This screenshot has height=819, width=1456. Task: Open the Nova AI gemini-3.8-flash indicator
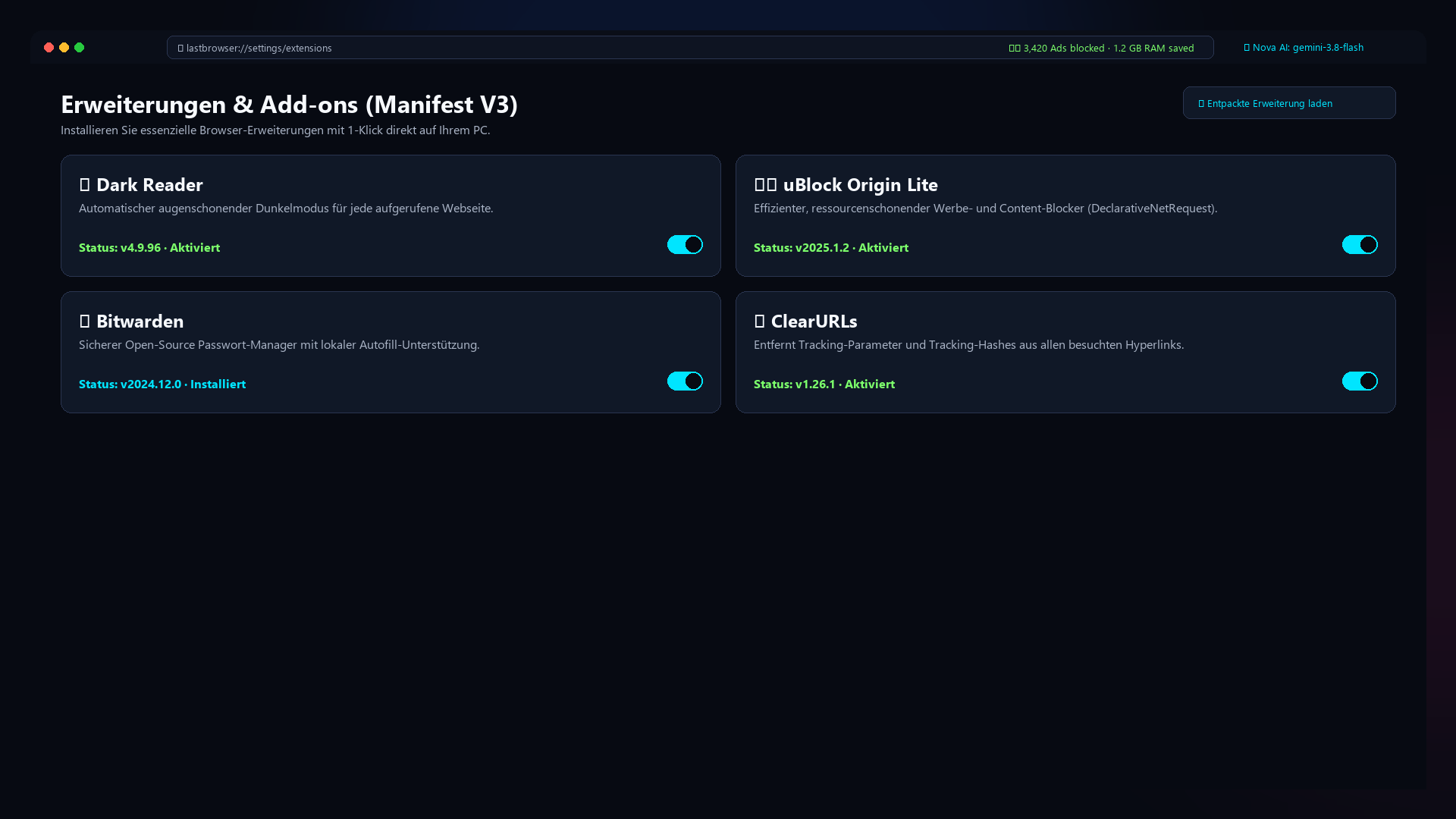click(x=1304, y=47)
